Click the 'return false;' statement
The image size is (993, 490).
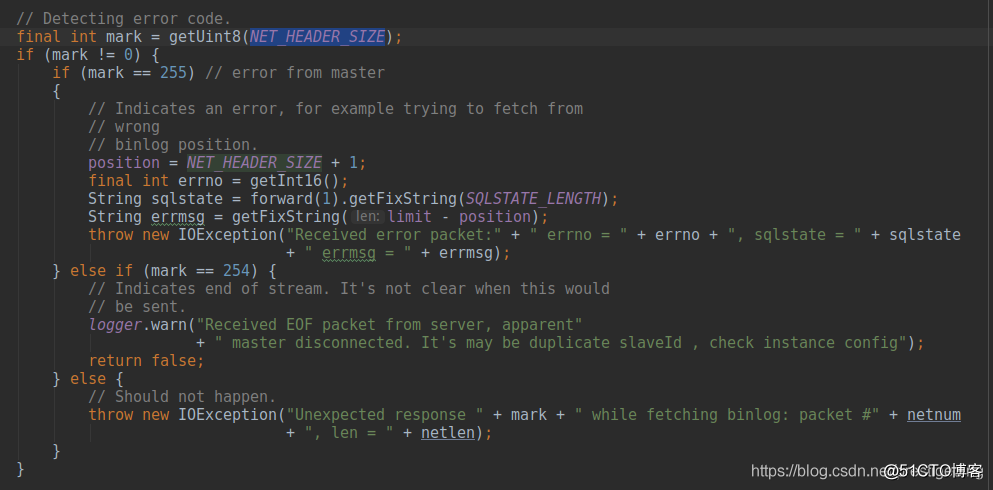147,361
